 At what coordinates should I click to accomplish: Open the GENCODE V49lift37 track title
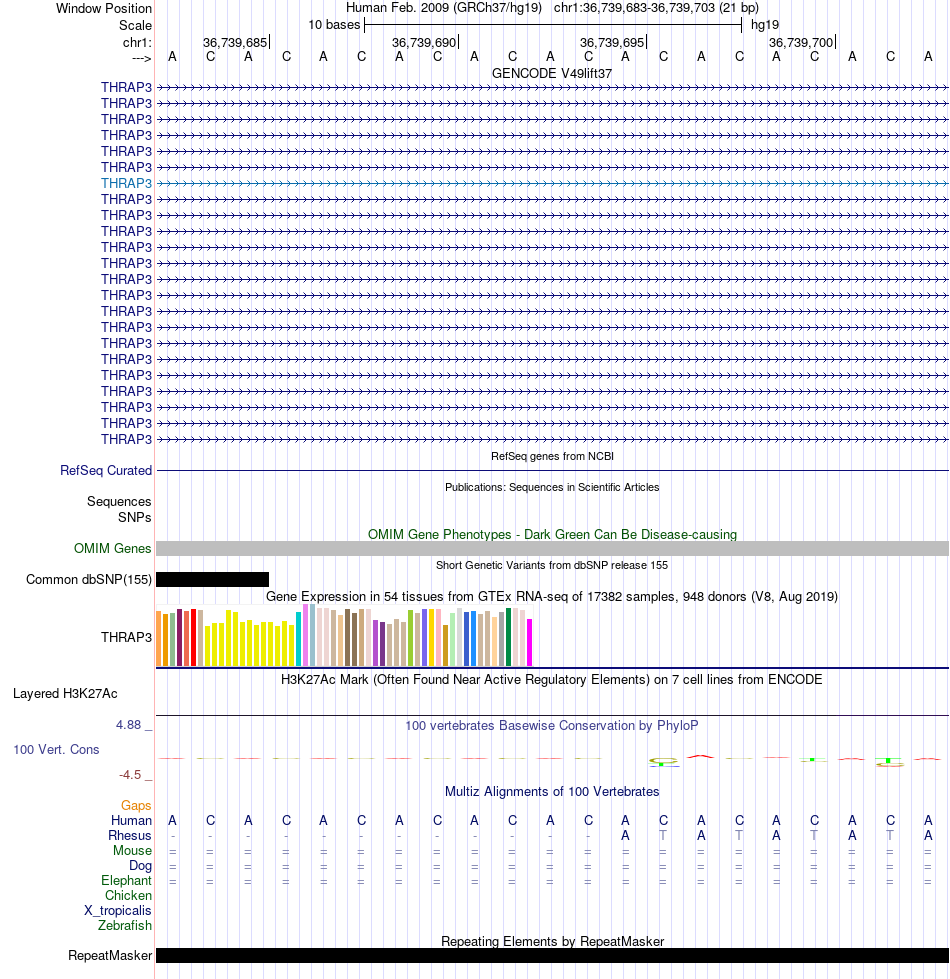(552, 73)
